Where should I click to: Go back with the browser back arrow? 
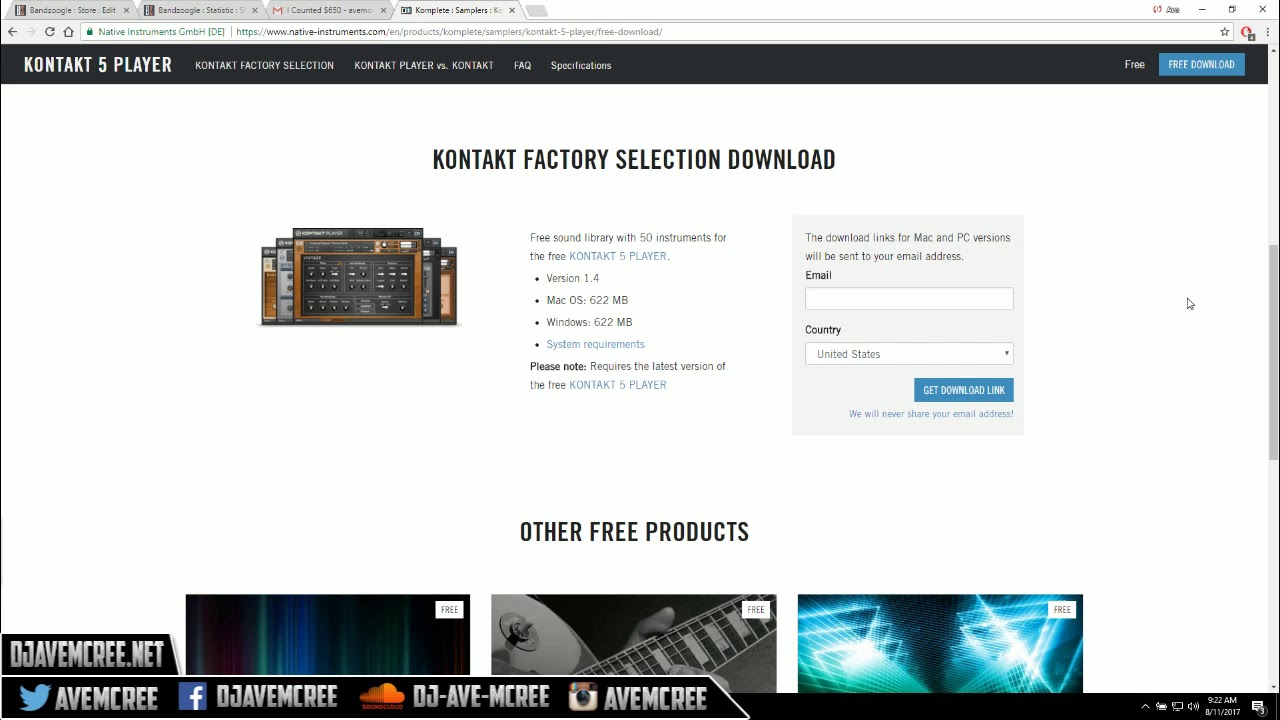[x=12, y=32]
